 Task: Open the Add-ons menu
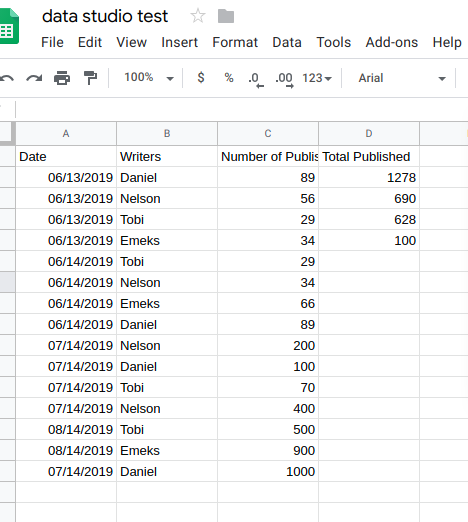pos(392,42)
